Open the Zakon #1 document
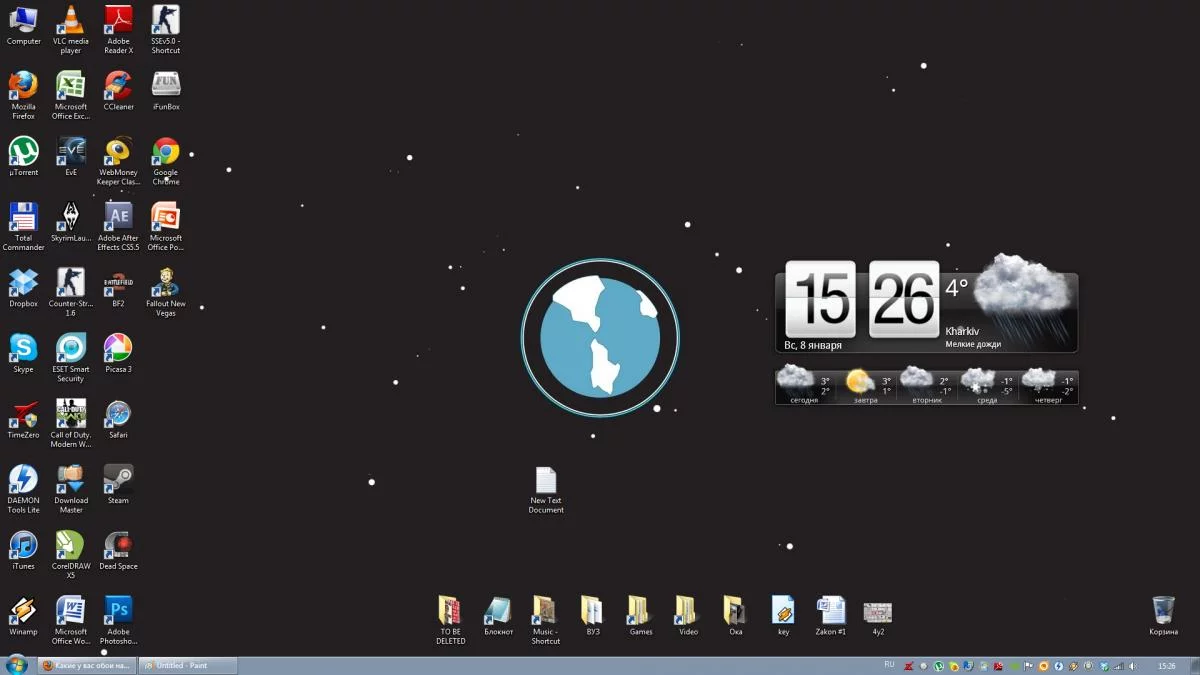 click(830, 617)
